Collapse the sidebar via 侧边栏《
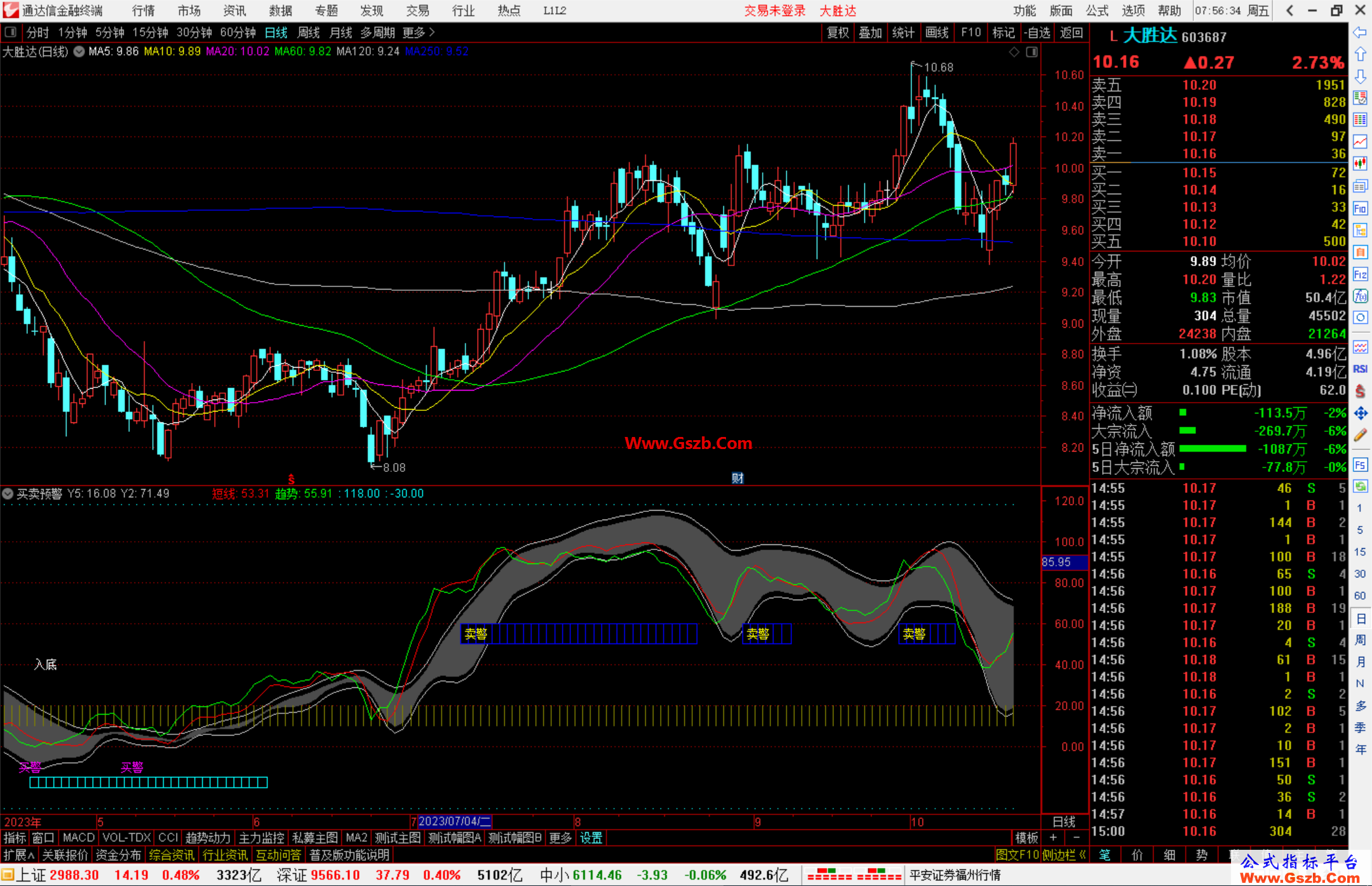 click(x=1065, y=855)
